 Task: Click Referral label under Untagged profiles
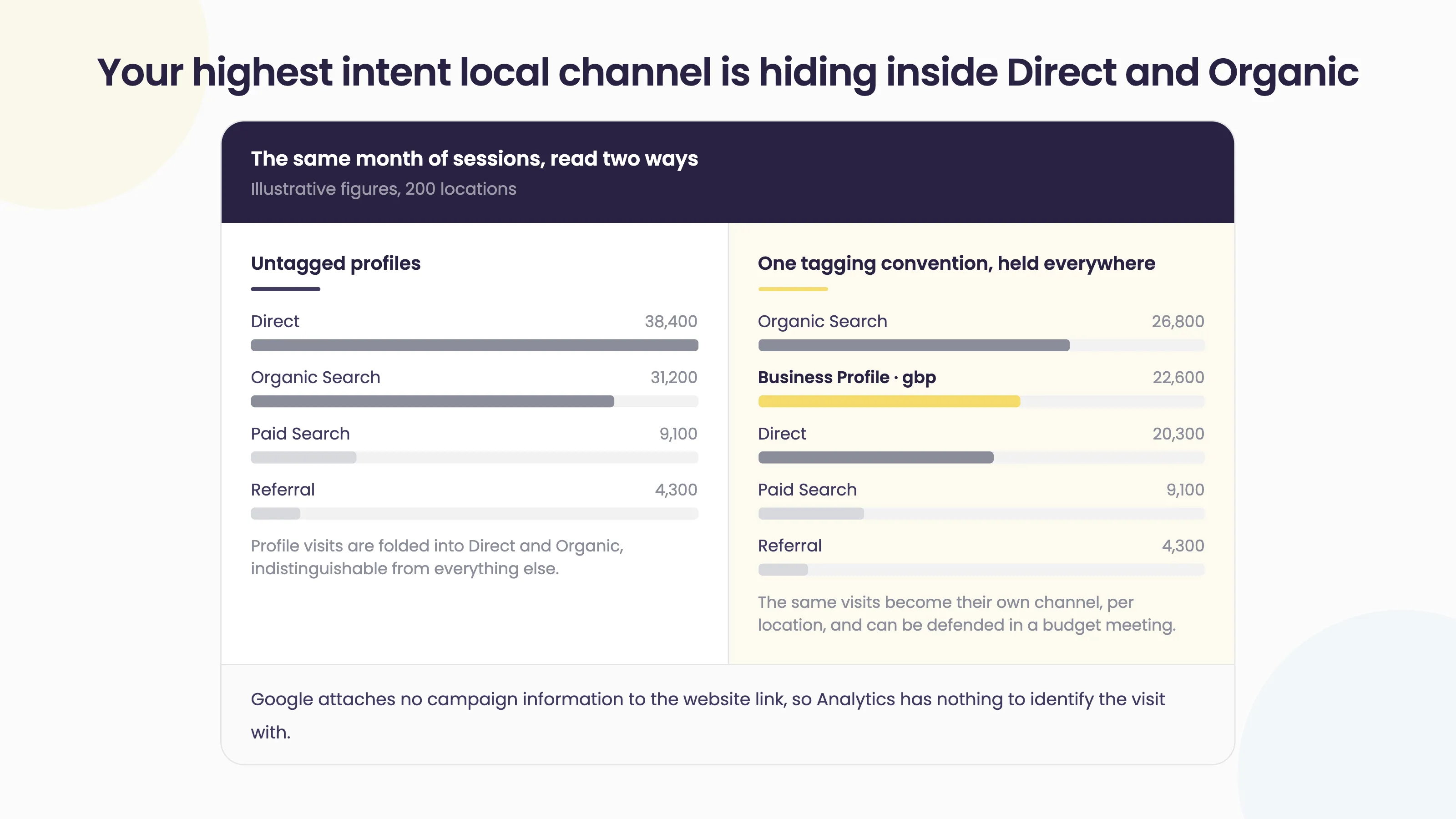pos(283,490)
